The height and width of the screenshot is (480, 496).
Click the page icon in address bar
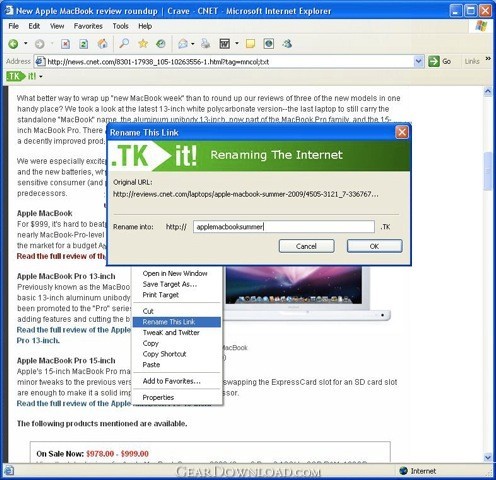[x=40, y=61]
